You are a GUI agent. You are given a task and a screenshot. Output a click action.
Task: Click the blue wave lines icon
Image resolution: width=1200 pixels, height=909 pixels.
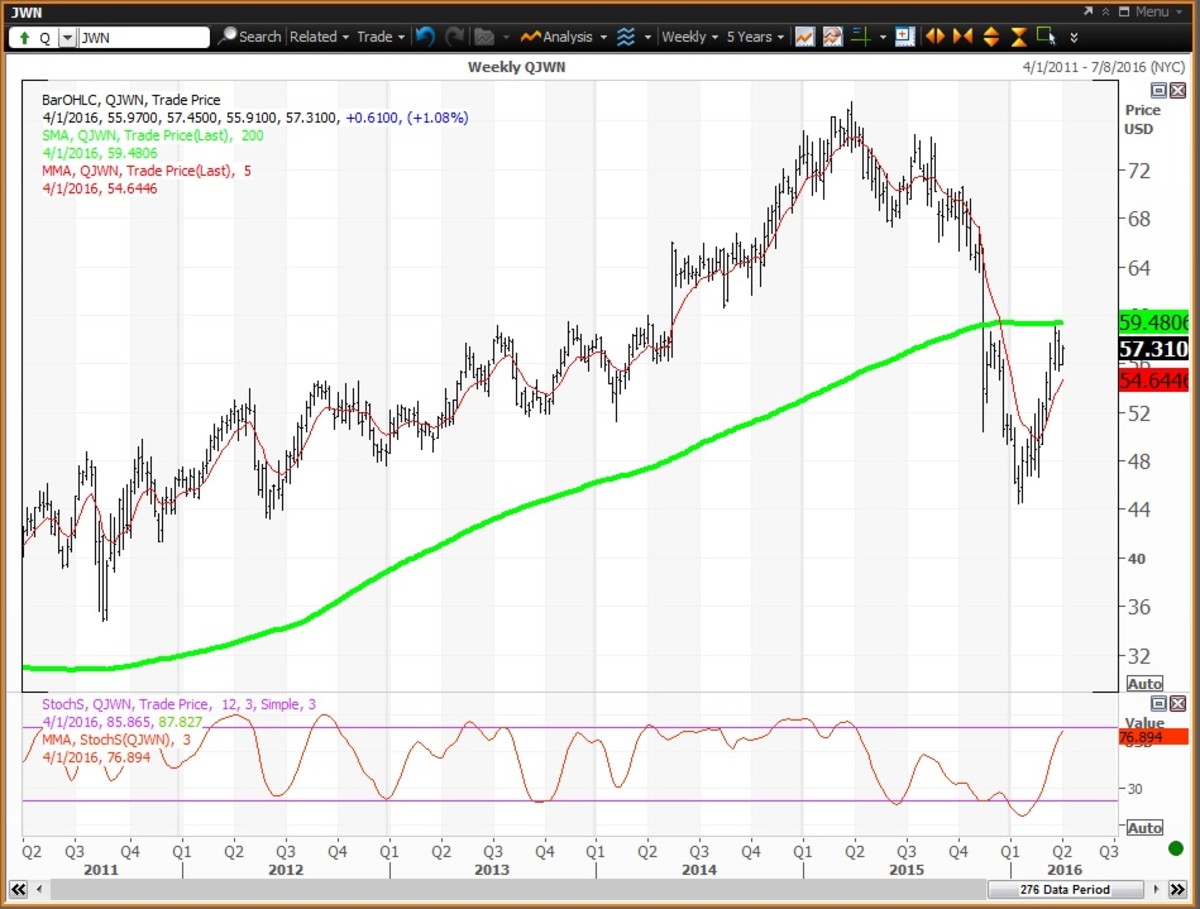626,37
